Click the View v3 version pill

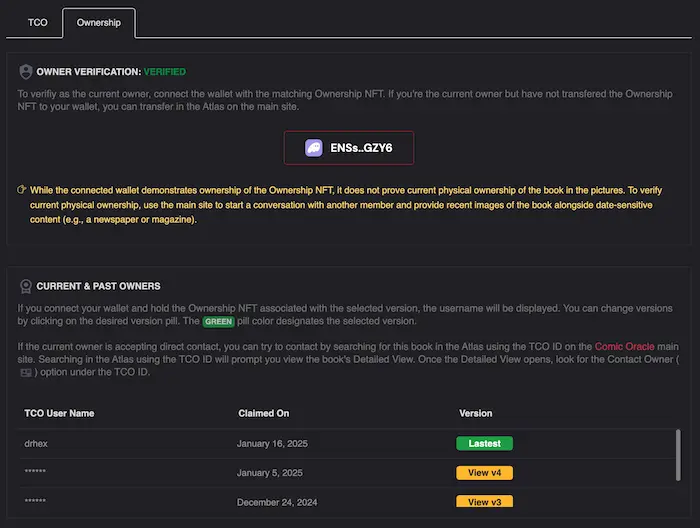pyautogui.click(x=484, y=502)
